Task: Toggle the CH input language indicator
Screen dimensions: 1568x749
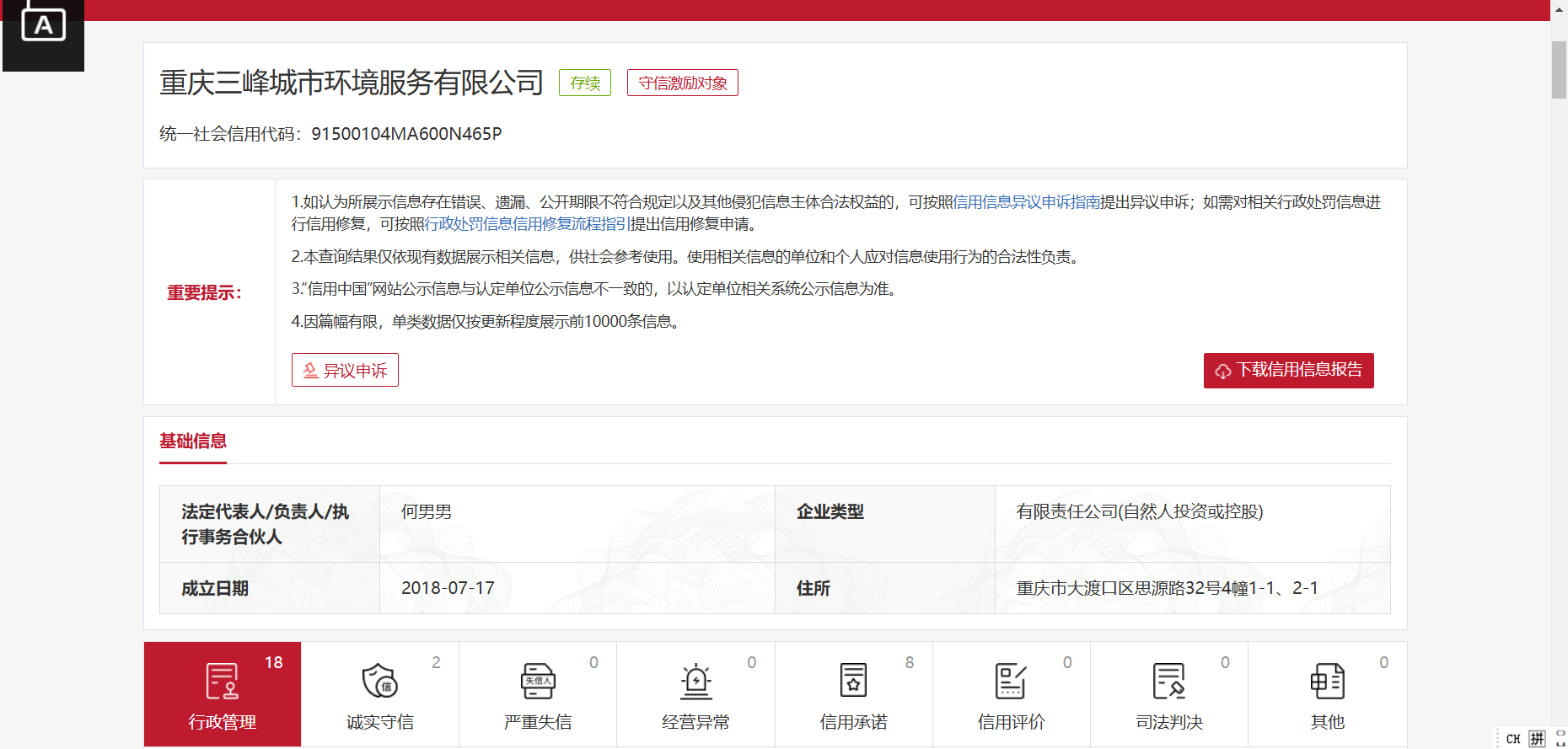Action: point(1513,739)
